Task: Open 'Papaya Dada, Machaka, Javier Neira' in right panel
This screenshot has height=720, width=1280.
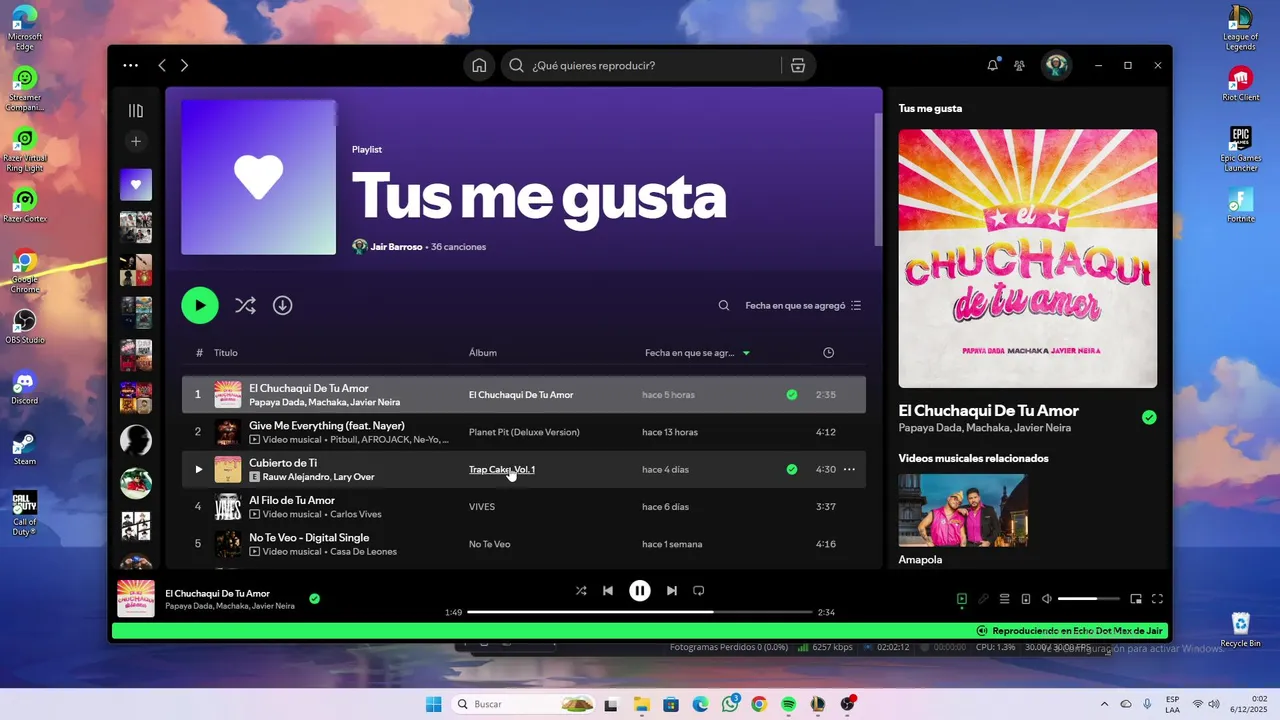Action: point(985,428)
